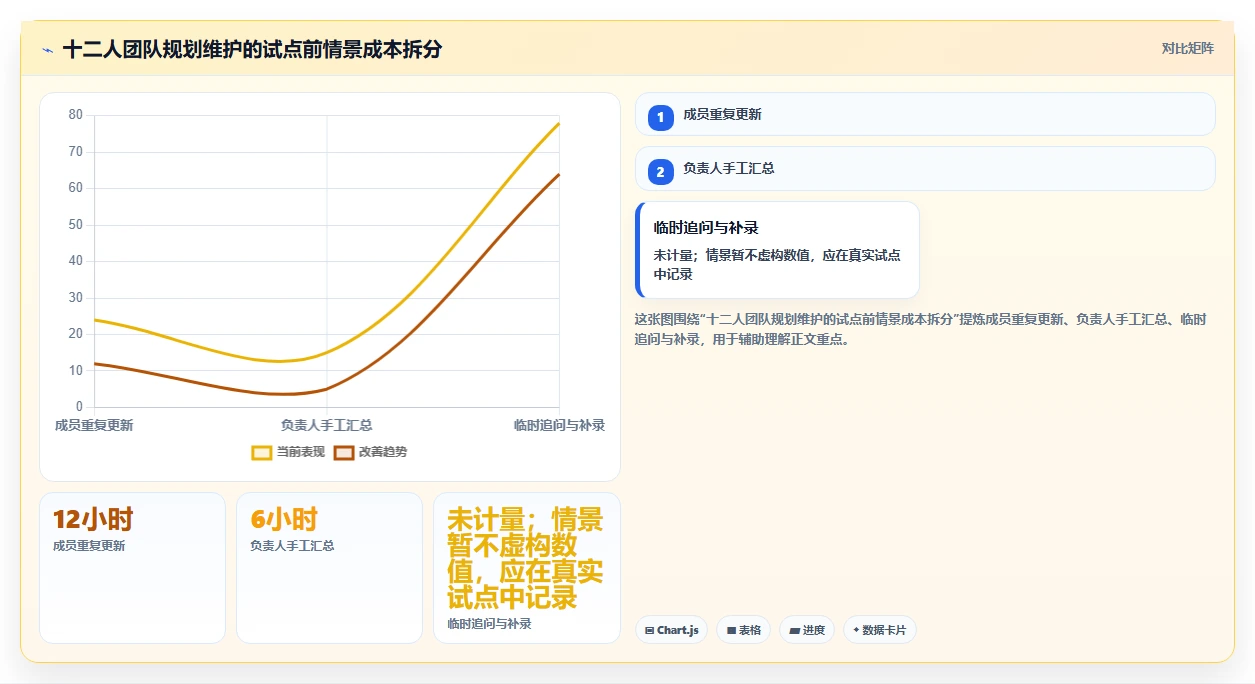Click the icon in the 数据卡片 chip
1255x684 pixels.
tap(856, 631)
